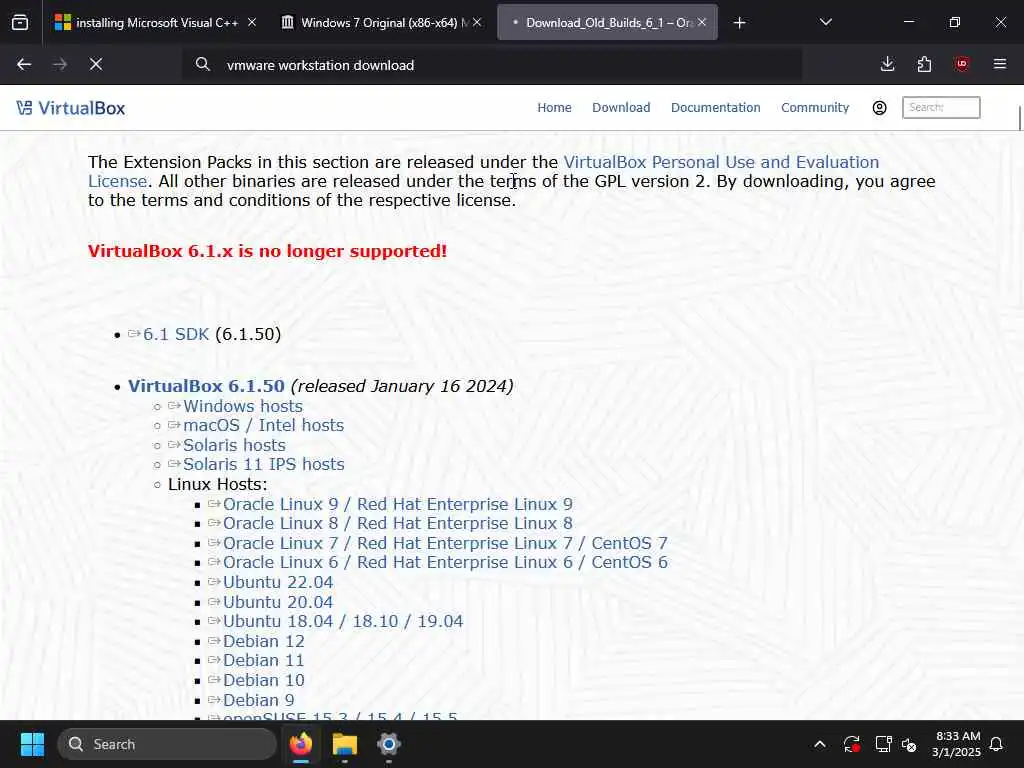This screenshot has height=768, width=1024.
Task: Close the installing Microsoft Visual C++ tab
Action: tap(252, 22)
